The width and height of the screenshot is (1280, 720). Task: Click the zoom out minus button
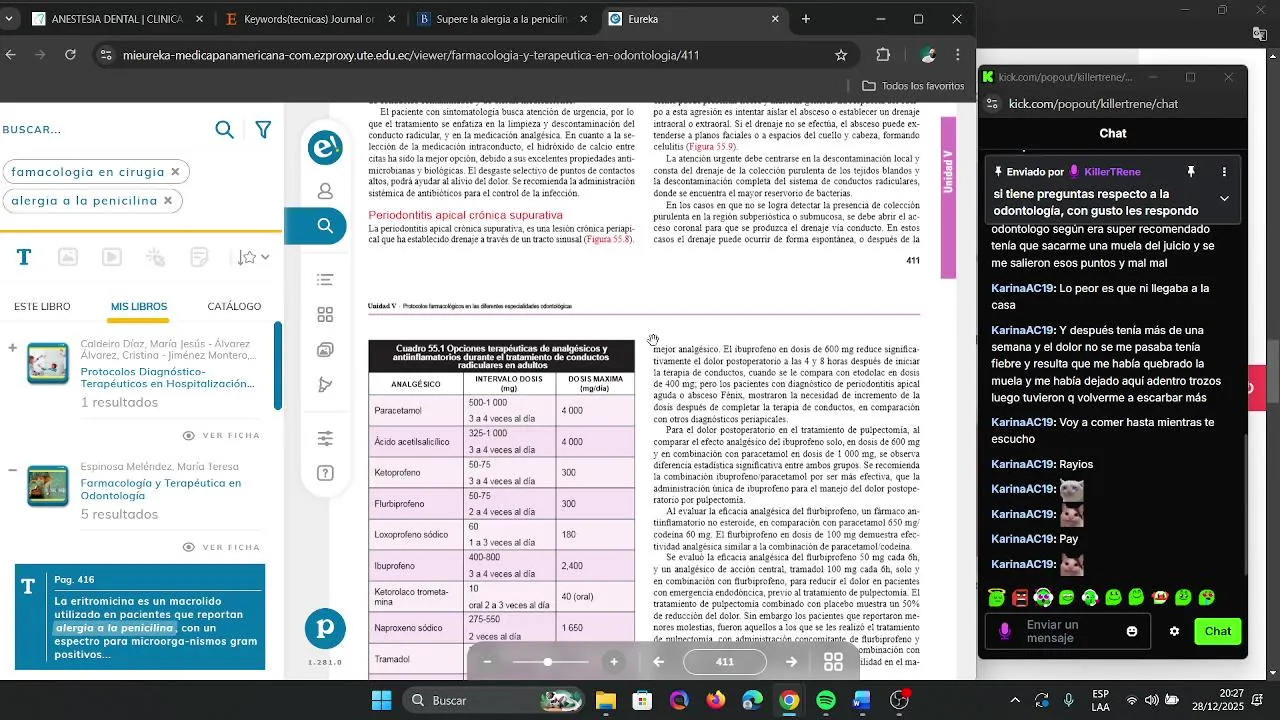click(x=487, y=662)
